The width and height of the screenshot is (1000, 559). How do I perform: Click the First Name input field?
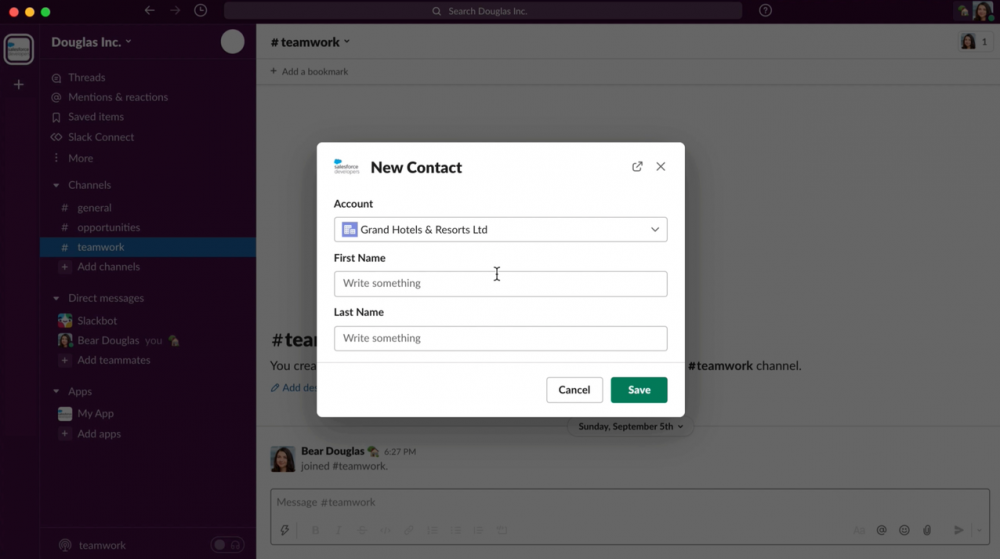pyautogui.click(x=501, y=284)
